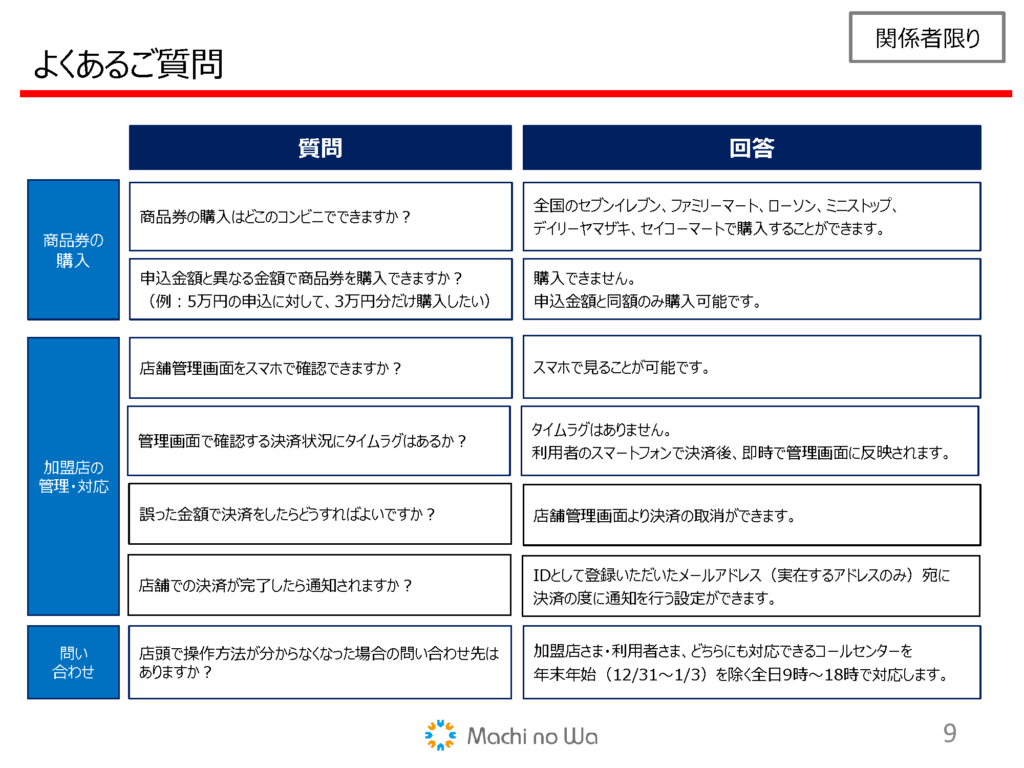Click the Machi no Wa logo icon
Screen dimensions: 1024x768
[440, 735]
